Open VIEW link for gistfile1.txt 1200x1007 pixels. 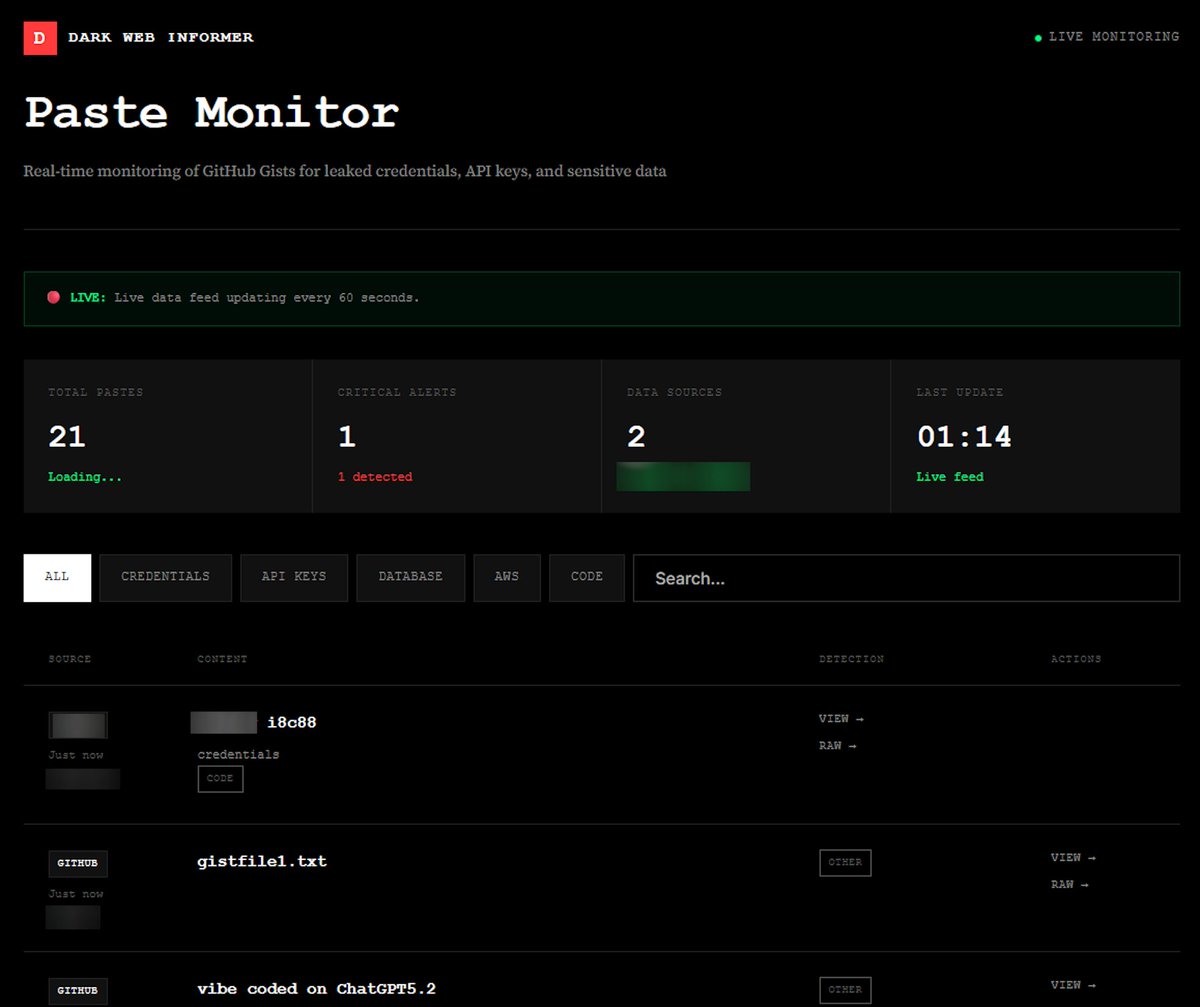(x=1073, y=858)
